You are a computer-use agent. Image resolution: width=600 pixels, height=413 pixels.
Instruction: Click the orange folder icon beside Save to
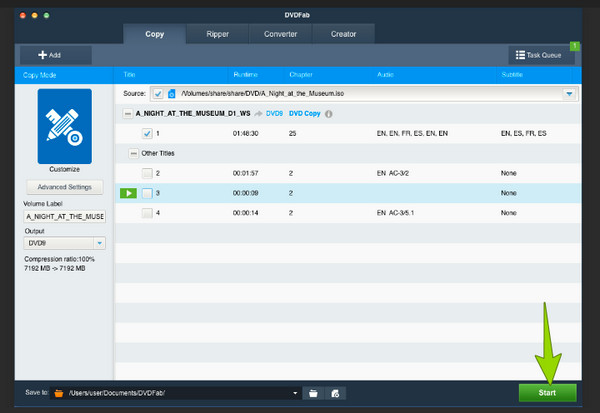pos(59,393)
